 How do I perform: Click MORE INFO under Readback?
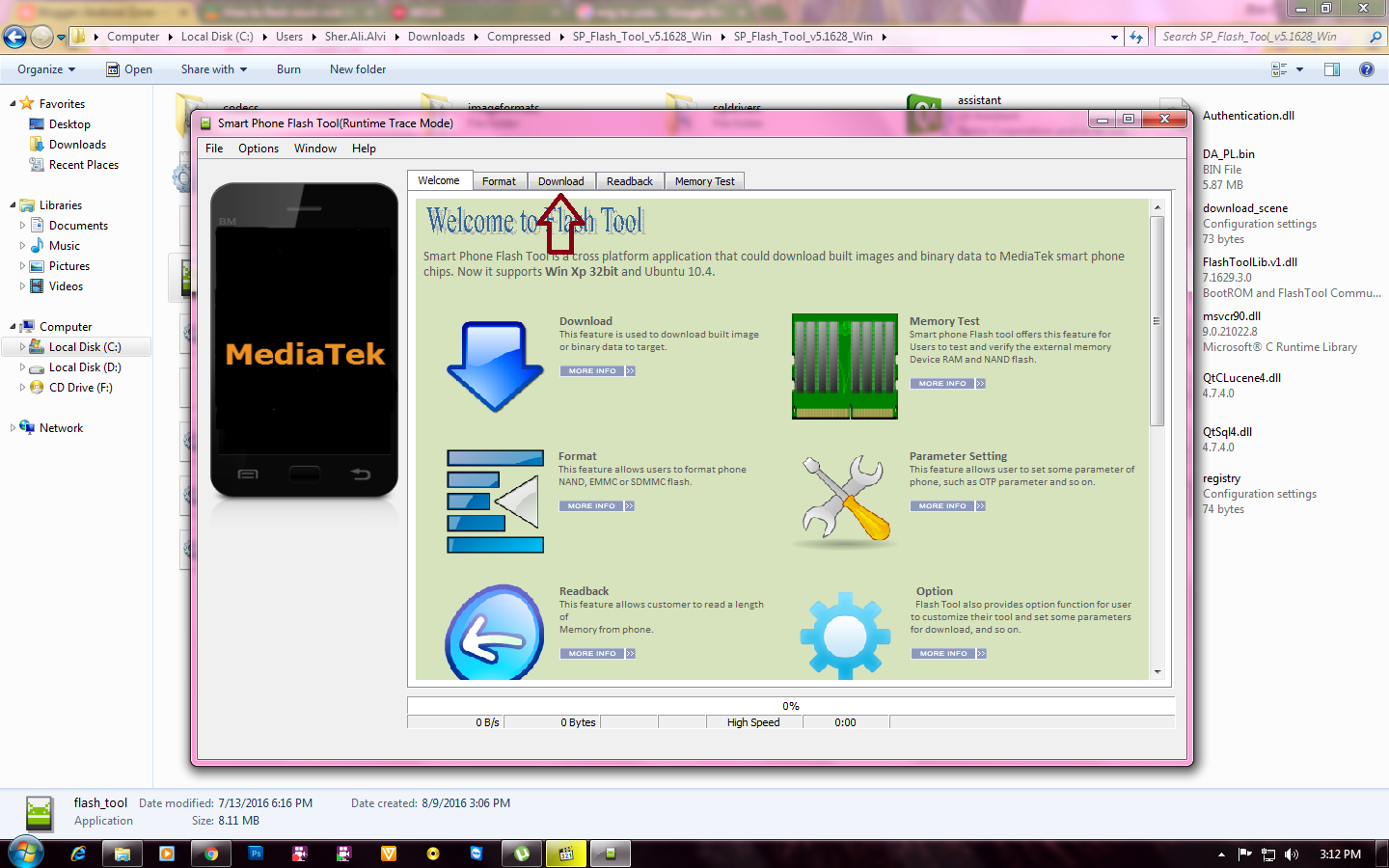[x=598, y=654]
